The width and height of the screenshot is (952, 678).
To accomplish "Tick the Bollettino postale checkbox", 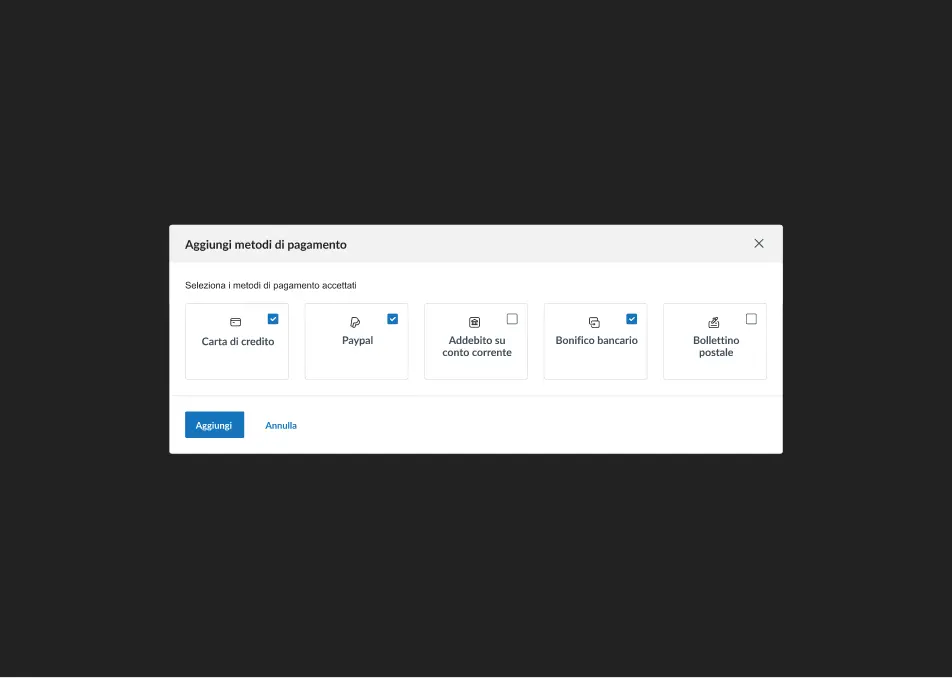I will click(x=751, y=319).
